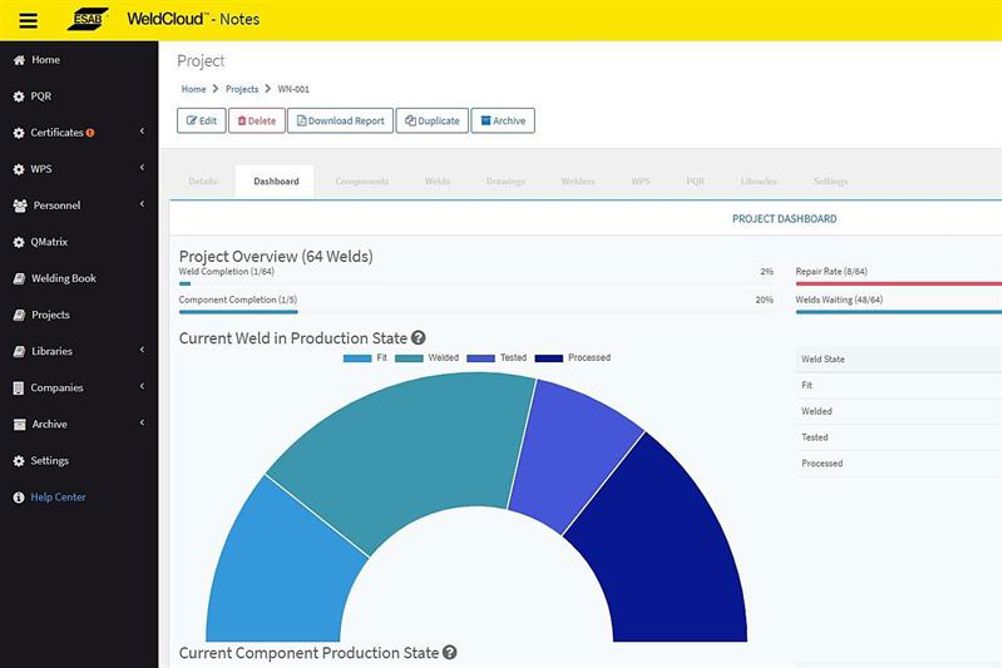Click the box icon beside sidebar Archive
Image resolution: width=1002 pixels, height=668 pixels.
(19, 424)
